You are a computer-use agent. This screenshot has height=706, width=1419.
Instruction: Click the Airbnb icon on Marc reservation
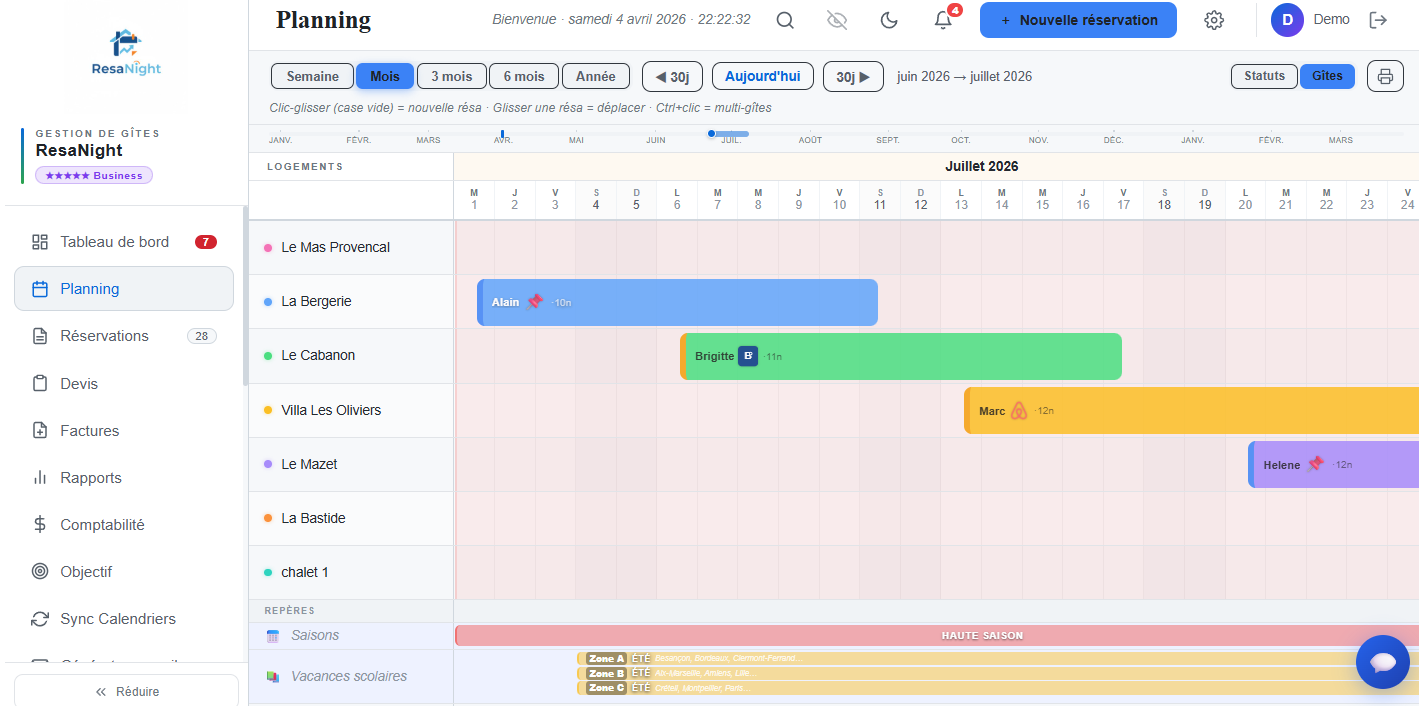[1019, 411]
